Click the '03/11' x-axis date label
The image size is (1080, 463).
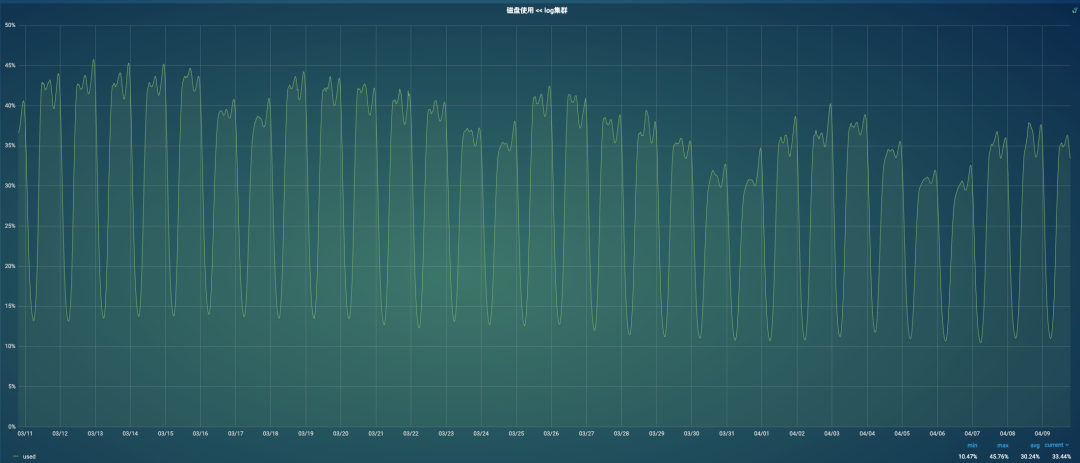coord(25,433)
